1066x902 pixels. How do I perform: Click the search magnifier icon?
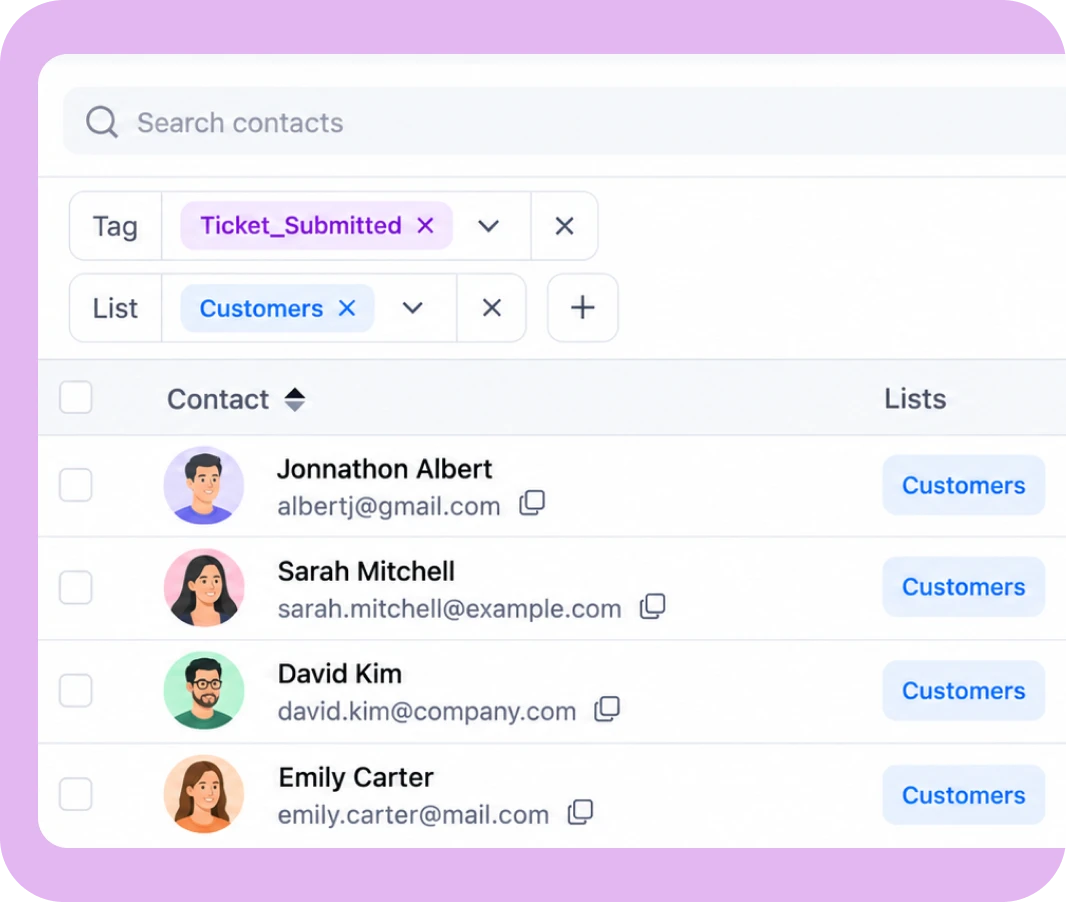(102, 122)
